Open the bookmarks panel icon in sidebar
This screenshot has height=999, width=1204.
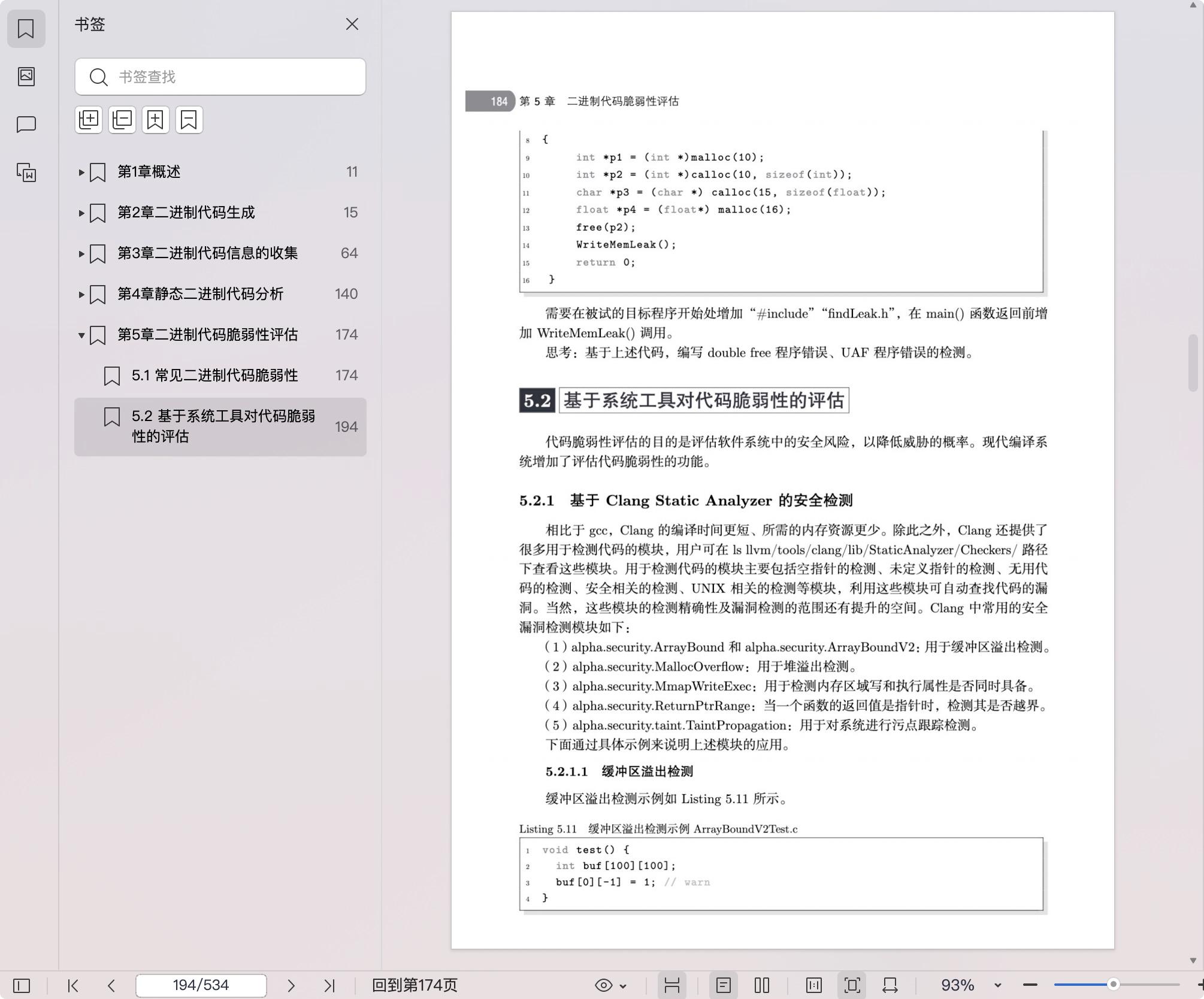tap(26, 28)
